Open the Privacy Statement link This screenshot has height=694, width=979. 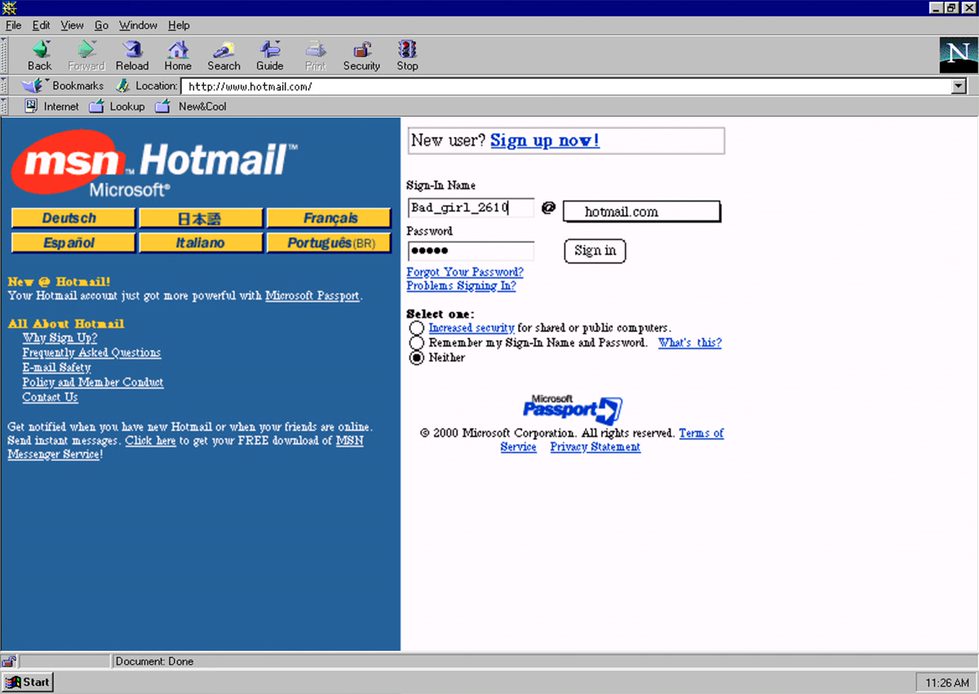[x=595, y=447]
